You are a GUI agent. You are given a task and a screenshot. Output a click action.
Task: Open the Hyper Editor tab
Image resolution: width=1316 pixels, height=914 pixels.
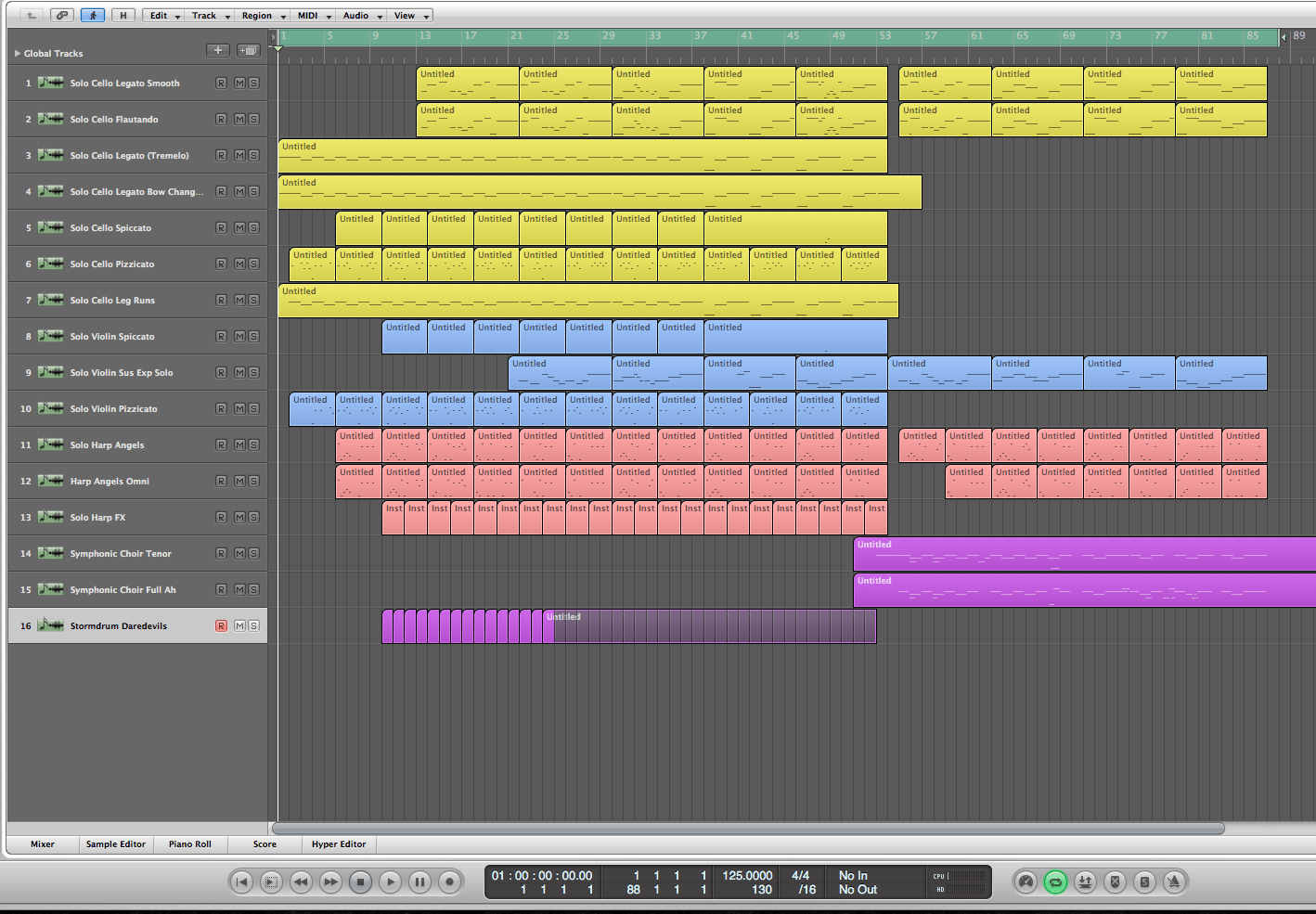pos(339,844)
